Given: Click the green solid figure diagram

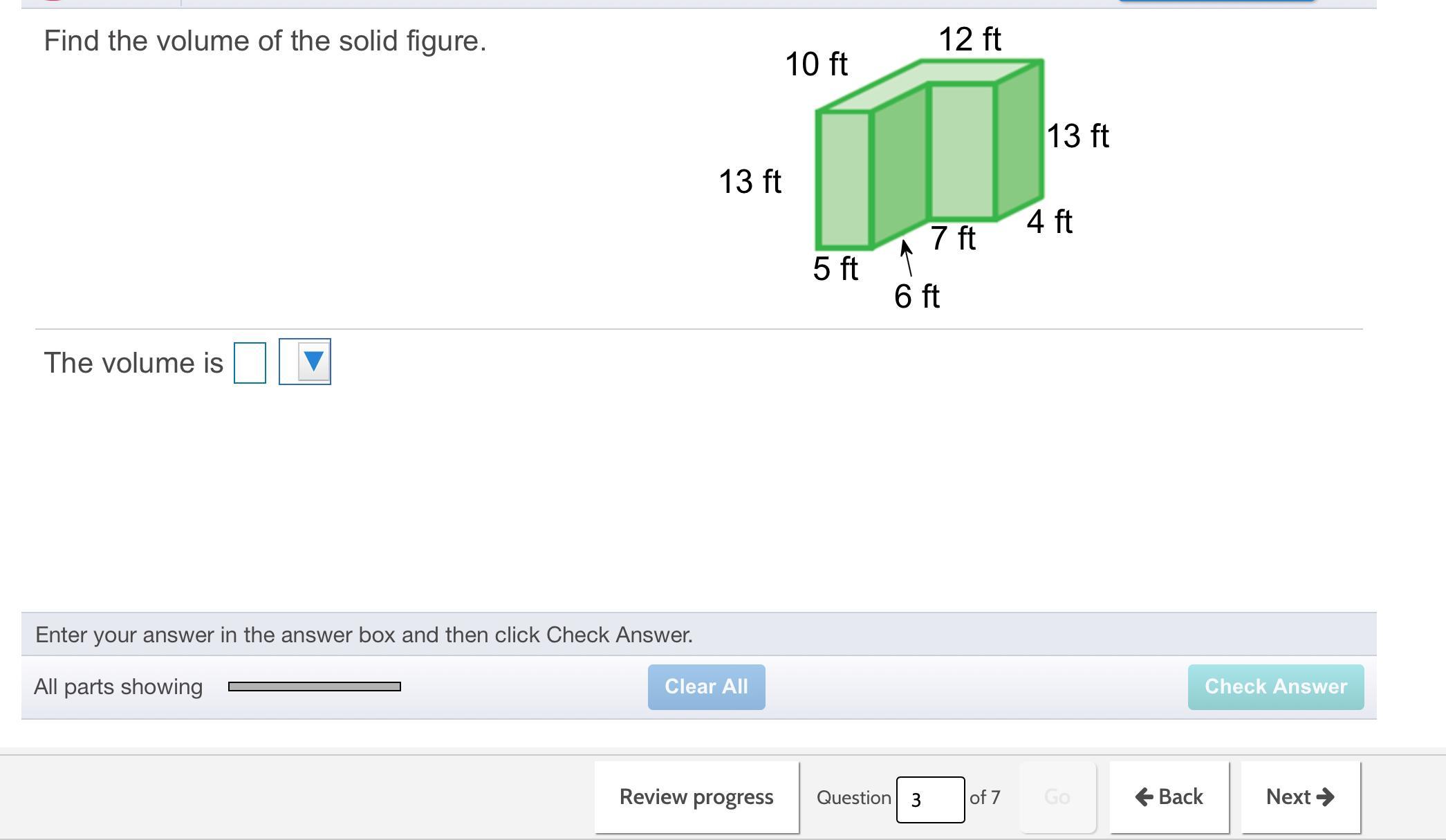Looking at the screenshot, I should pos(929,153).
